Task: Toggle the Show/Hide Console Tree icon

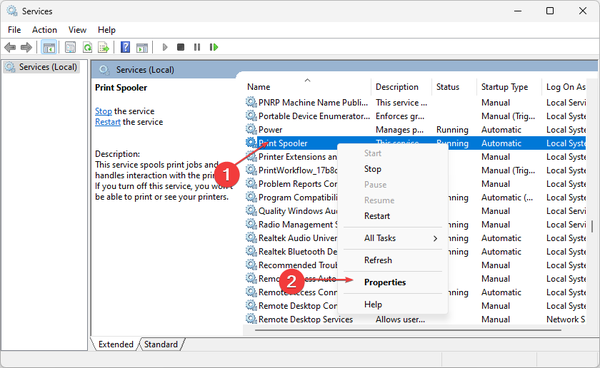Action: tap(49, 47)
